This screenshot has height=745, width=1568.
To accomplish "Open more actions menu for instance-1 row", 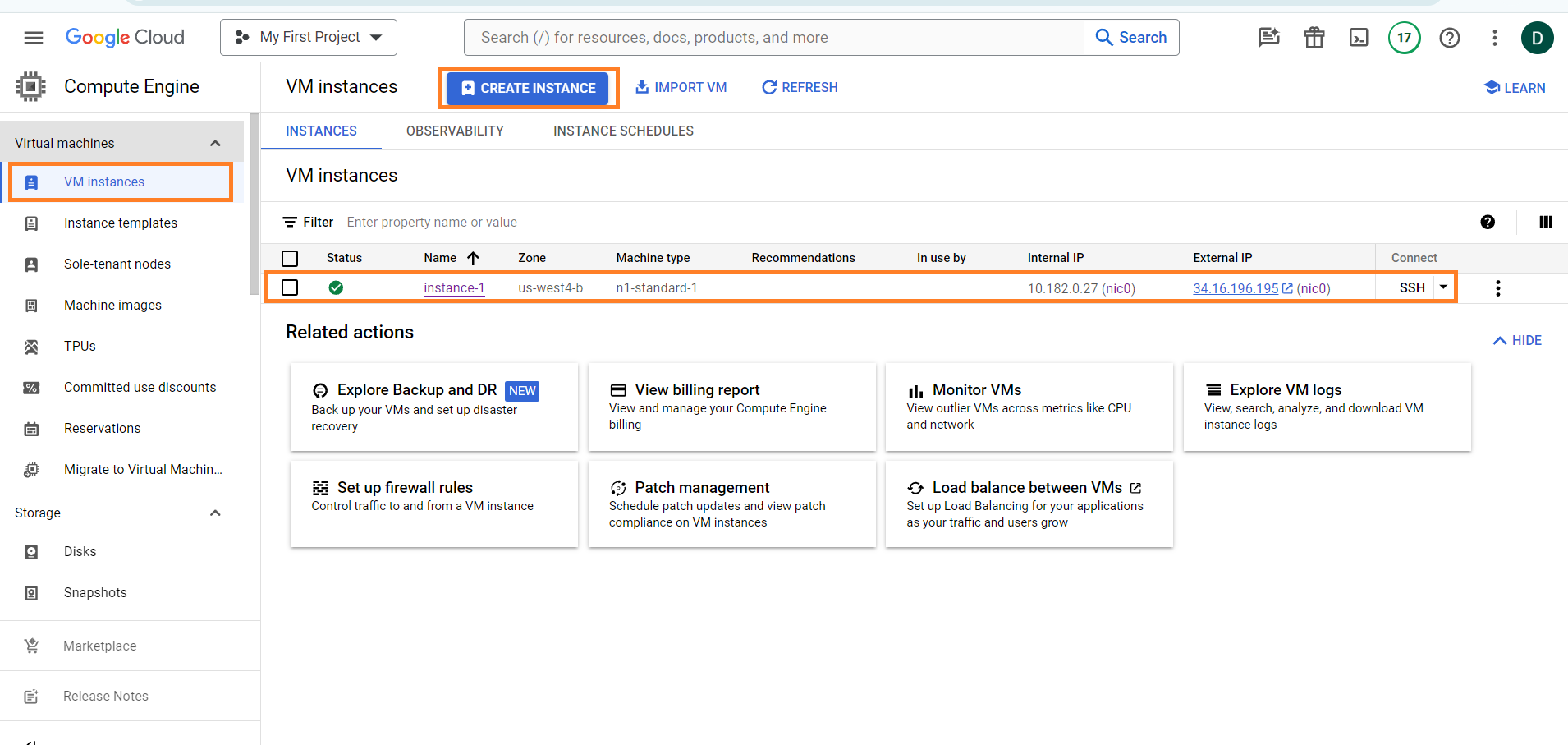I will (1498, 288).
